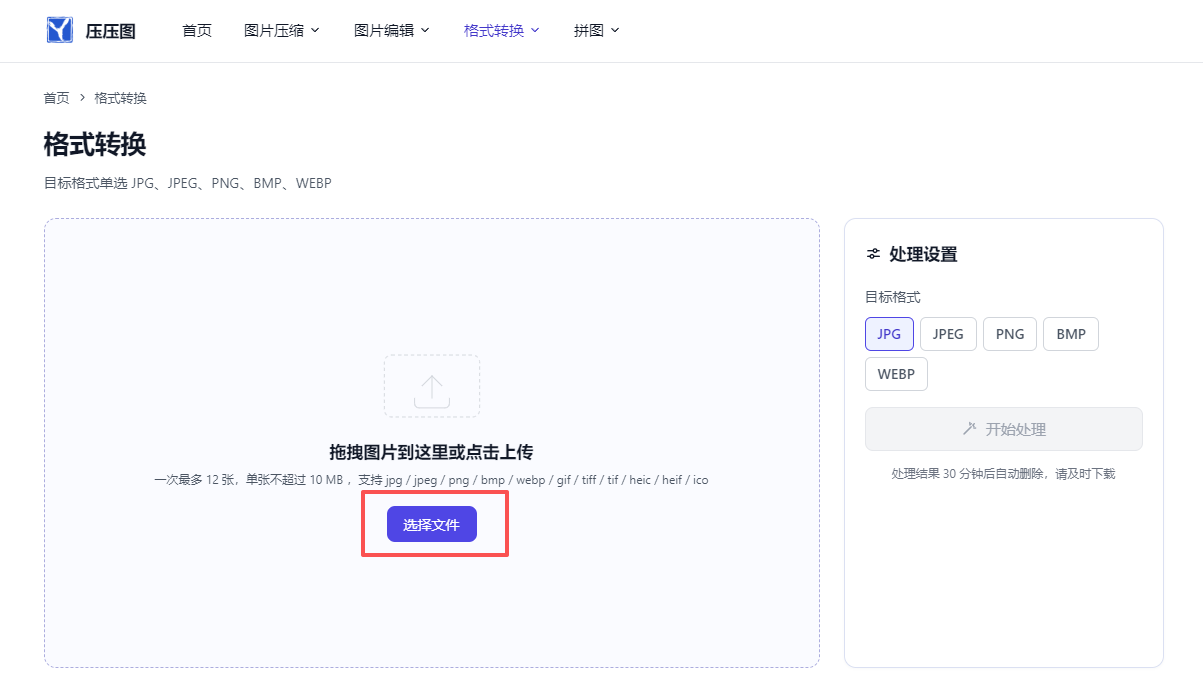Click the upload arrow icon in drop zone
The width and height of the screenshot is (1203, 687).
(x=432, y=389)
